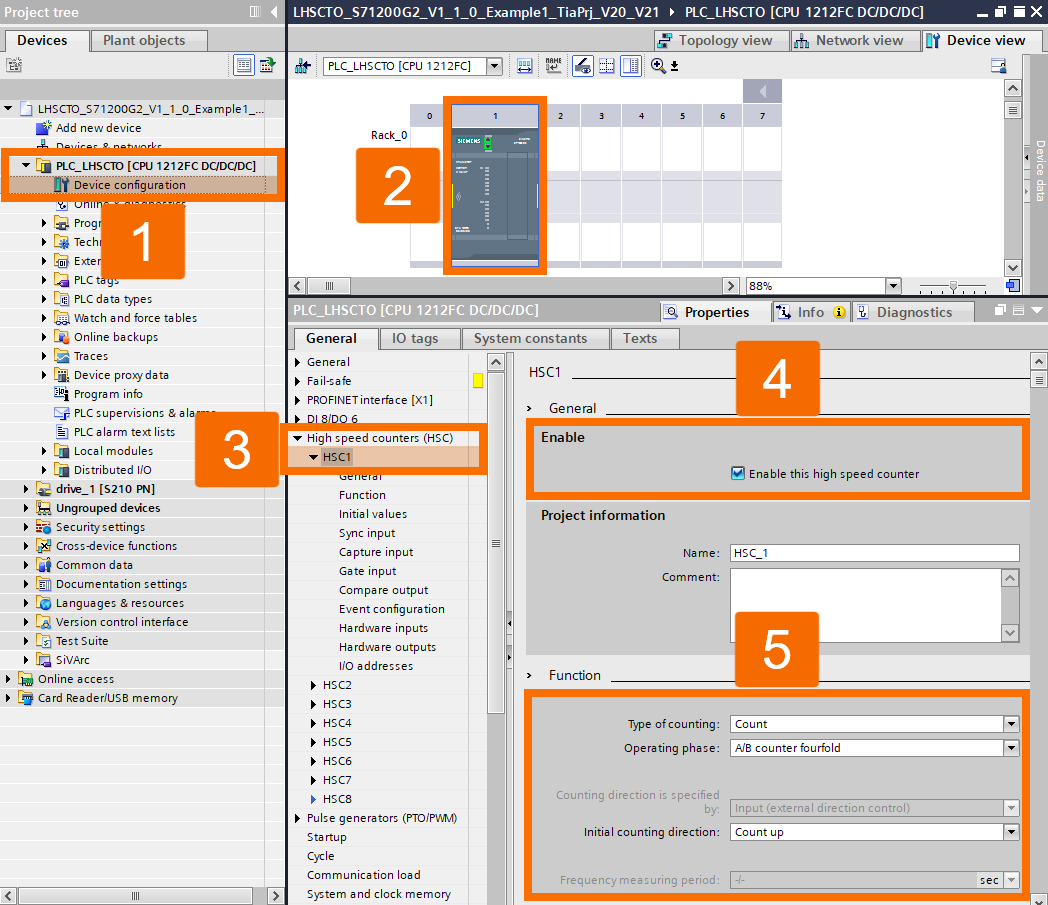
Task: Open Operating phase dropdown
Action: (x=1011, y=748)
